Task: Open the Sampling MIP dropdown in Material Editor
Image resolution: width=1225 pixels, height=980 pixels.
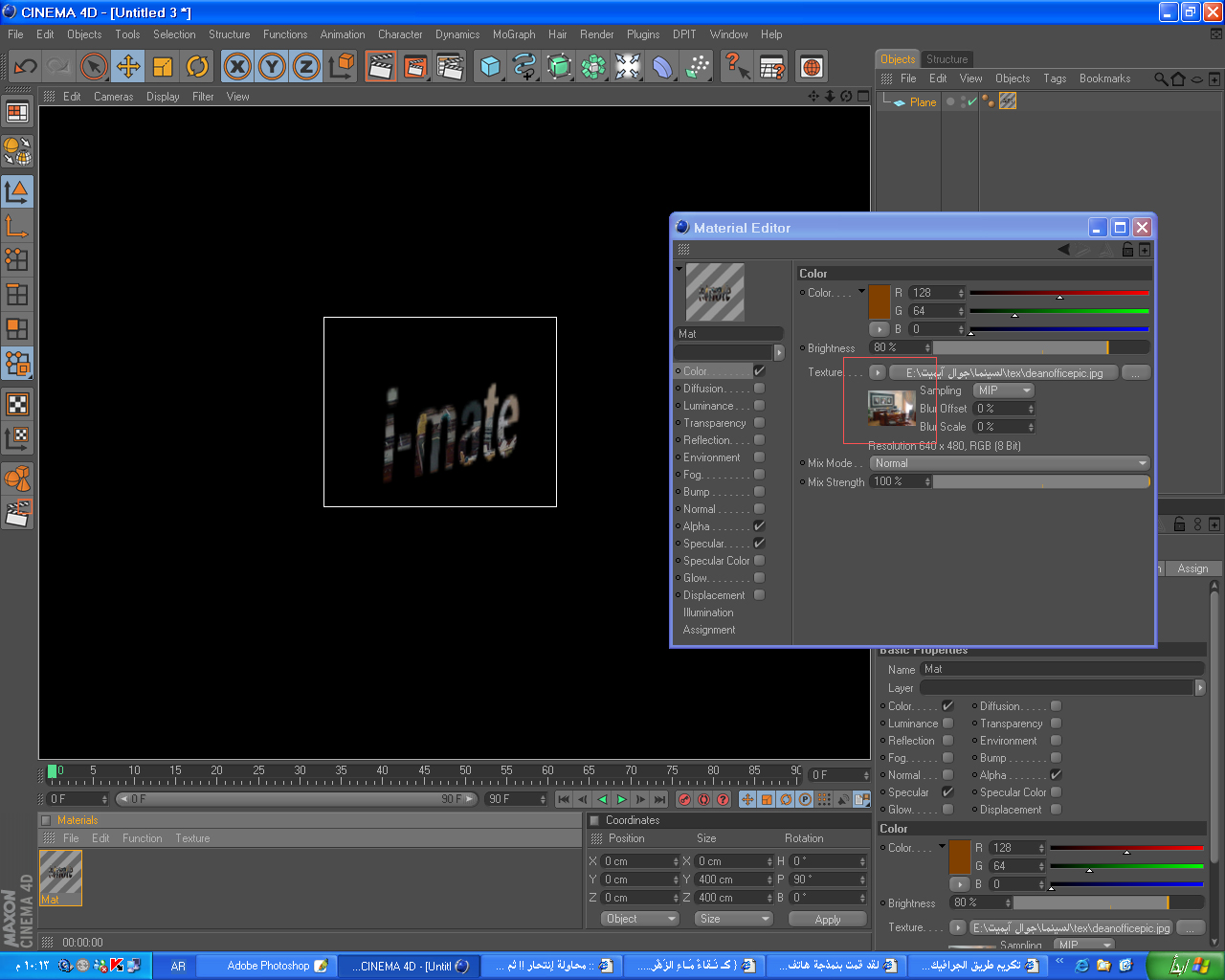Action: click(1004, 390)
